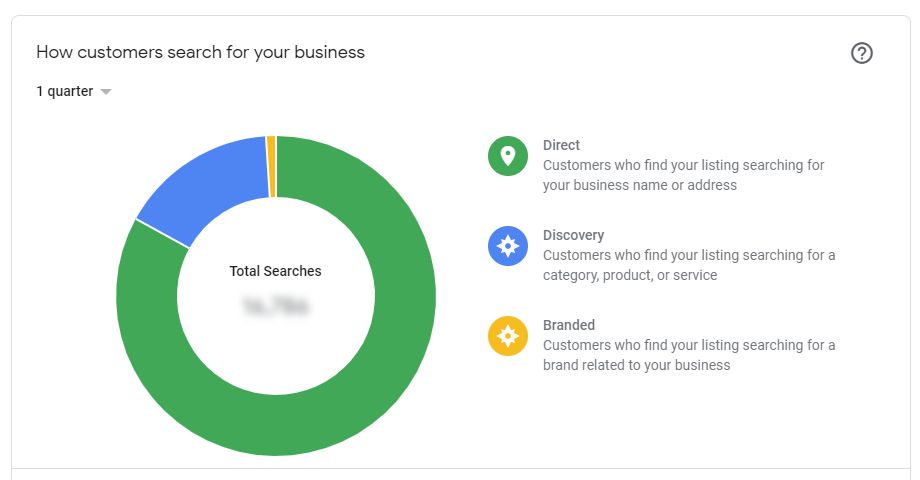The width and height of the screenshot is (920, 480).
Task: Click the blue Discovery compass icon
Action: (508, 246)
